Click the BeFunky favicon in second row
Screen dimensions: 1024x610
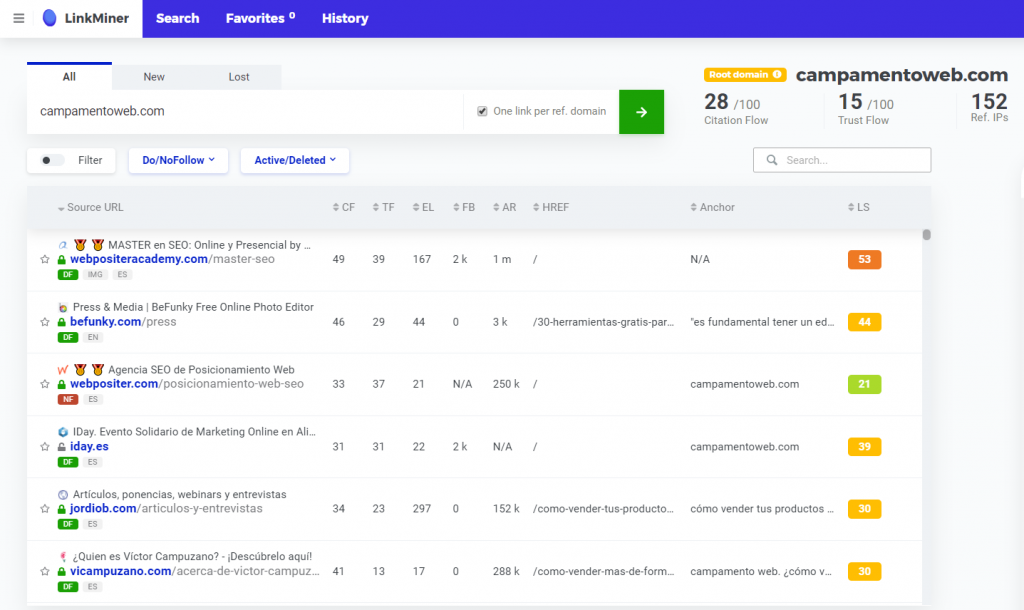[x=63, y=308]
